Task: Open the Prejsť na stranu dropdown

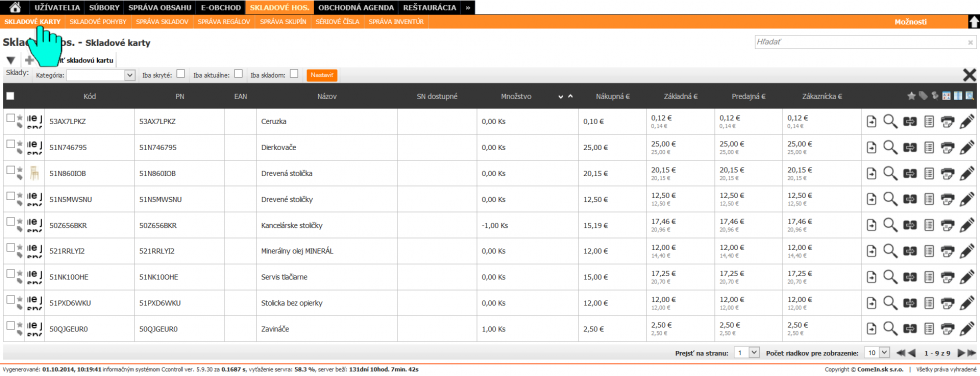Action: tap(747, 353)
